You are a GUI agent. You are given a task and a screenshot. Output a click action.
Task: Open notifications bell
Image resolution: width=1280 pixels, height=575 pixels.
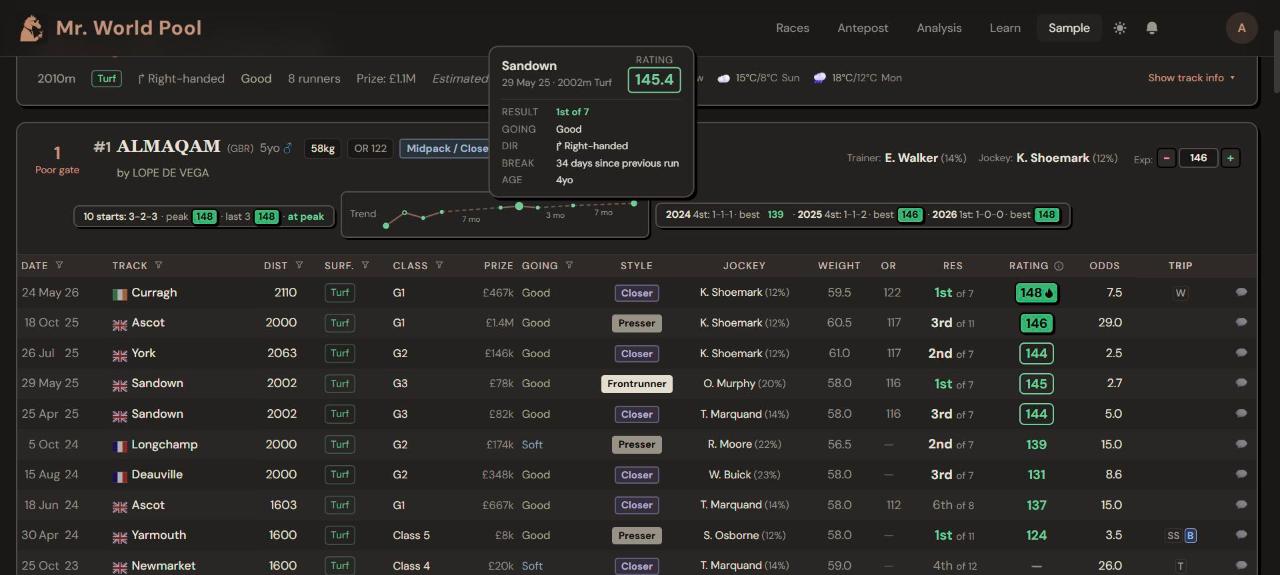tap(1152, 28)
